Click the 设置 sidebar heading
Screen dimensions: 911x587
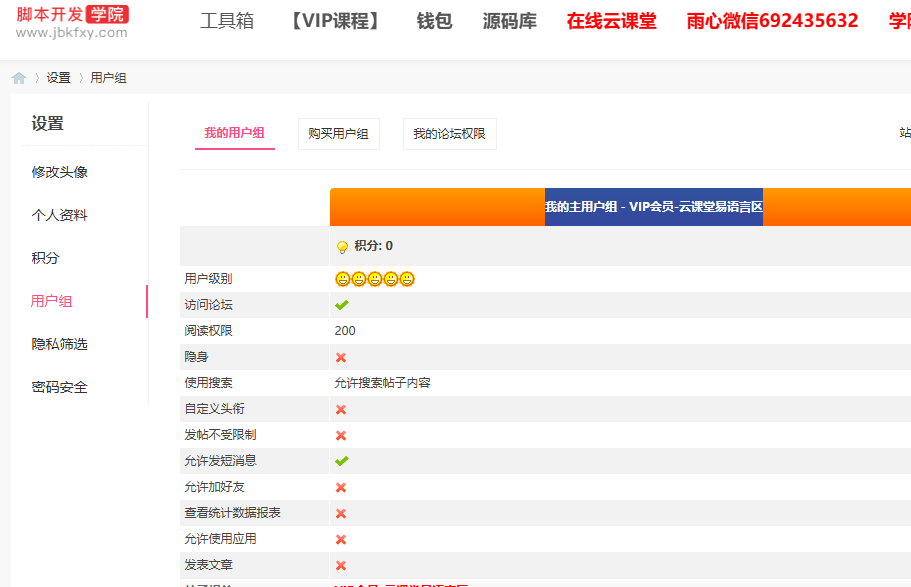point(48,123)
